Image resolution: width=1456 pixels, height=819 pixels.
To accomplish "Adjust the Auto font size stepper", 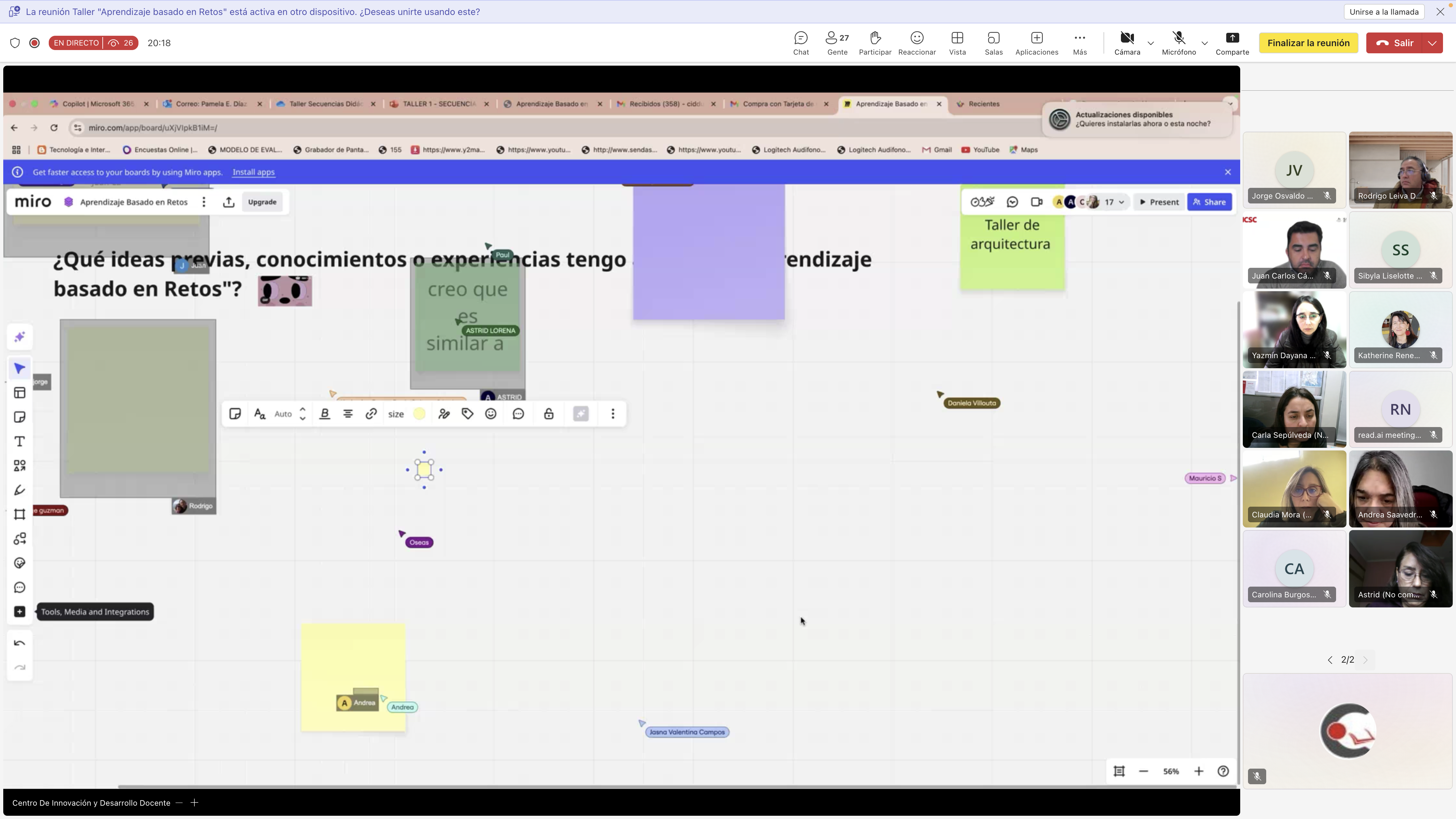I will coord(302,414).
